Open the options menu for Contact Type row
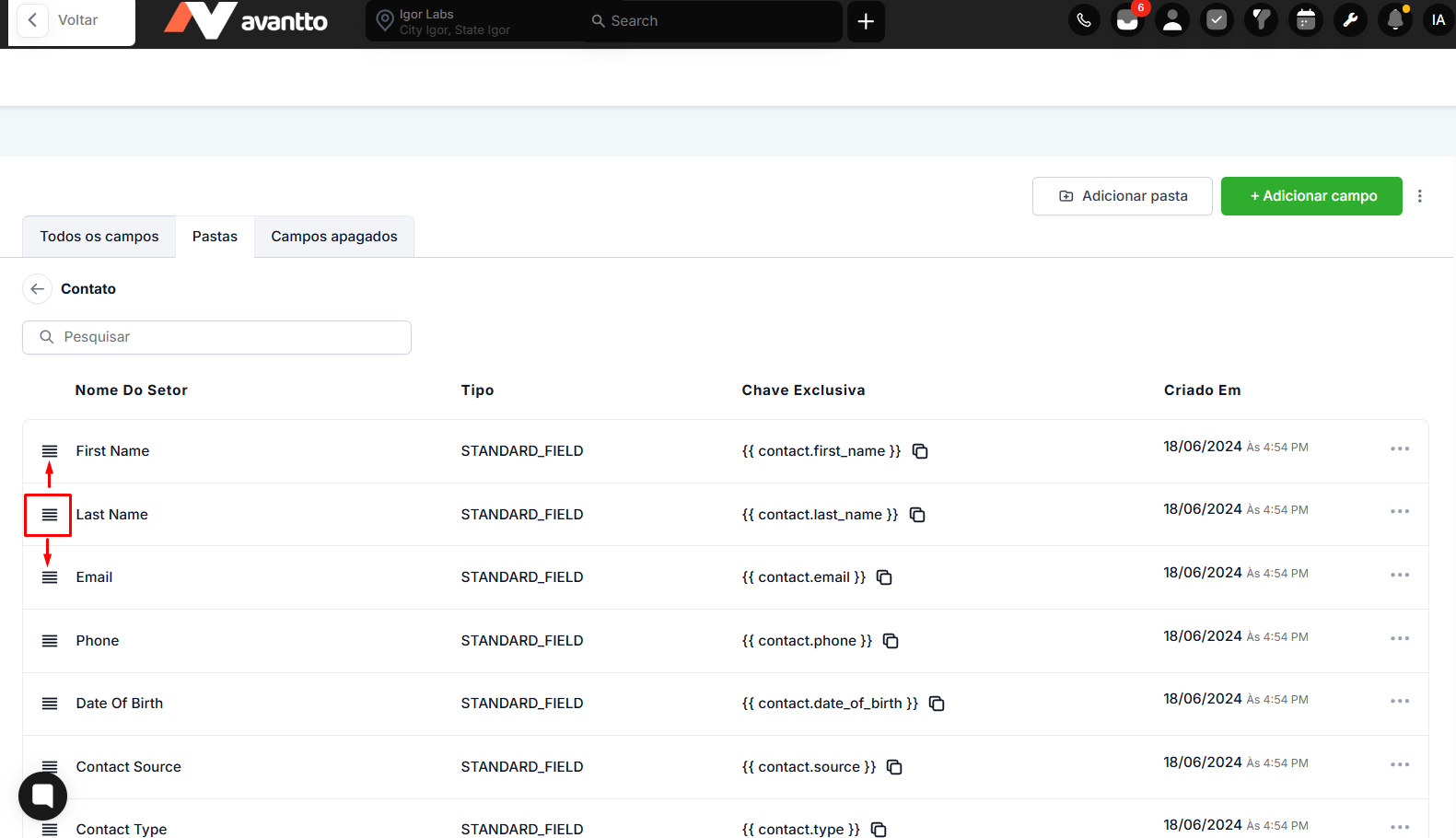This screenshot has width=1456, height=838. [x=1400, y=827]
